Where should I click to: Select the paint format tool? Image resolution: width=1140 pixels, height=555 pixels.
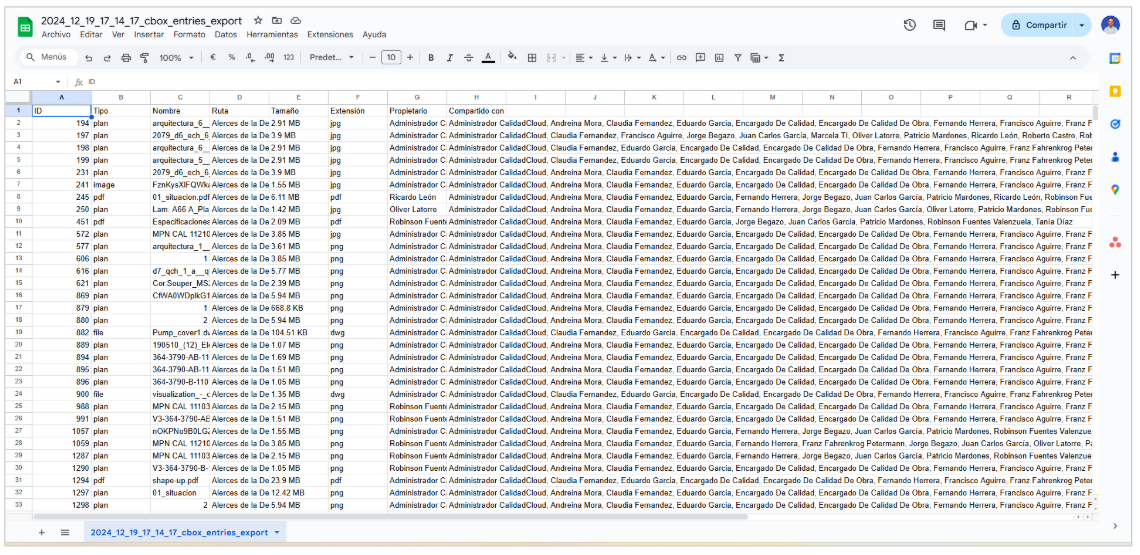(x=144, y=58)
